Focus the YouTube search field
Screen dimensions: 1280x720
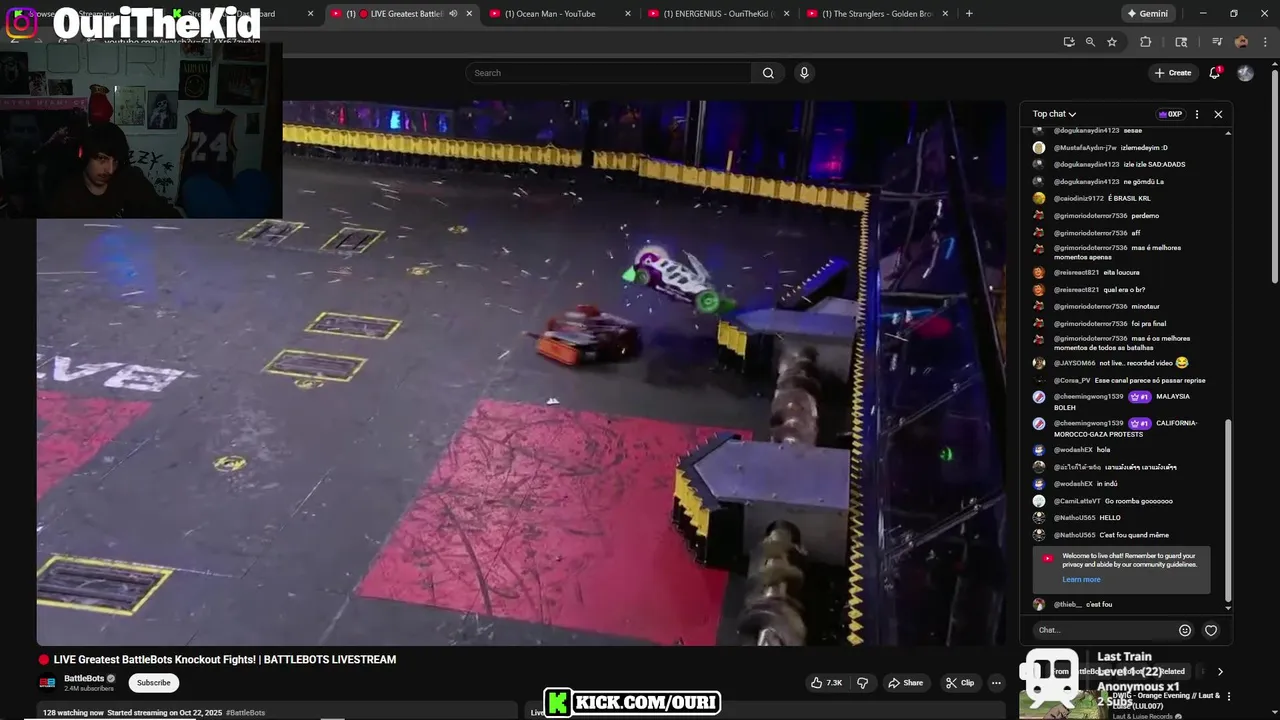point(608,73)
